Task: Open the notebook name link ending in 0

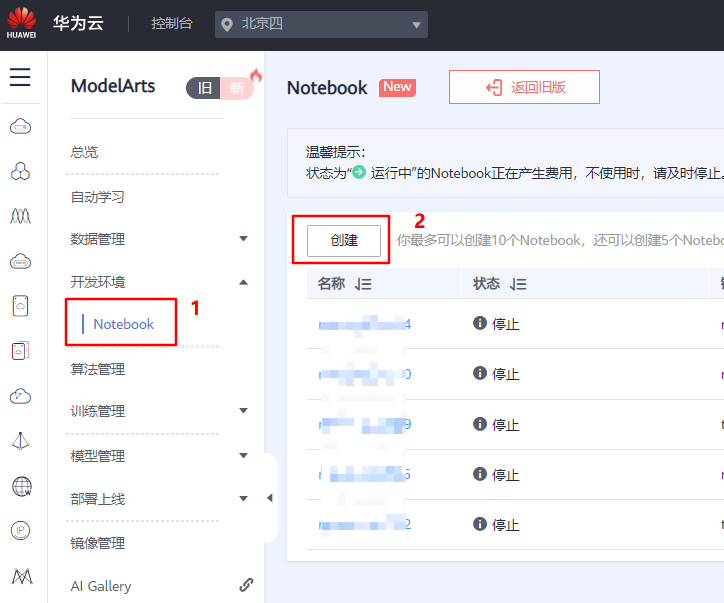Action: point(364,374)
